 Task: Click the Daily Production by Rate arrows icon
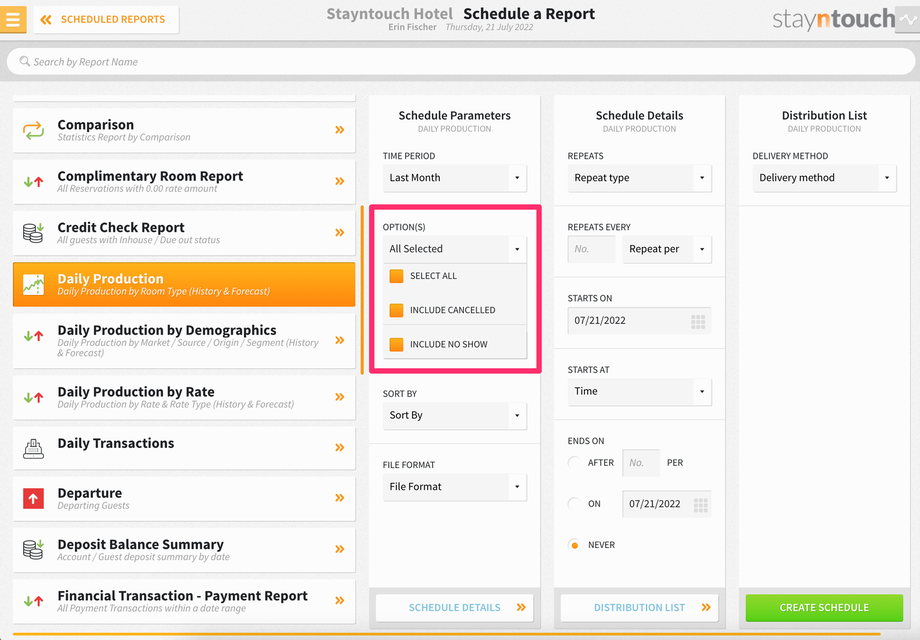coord(33,397)
